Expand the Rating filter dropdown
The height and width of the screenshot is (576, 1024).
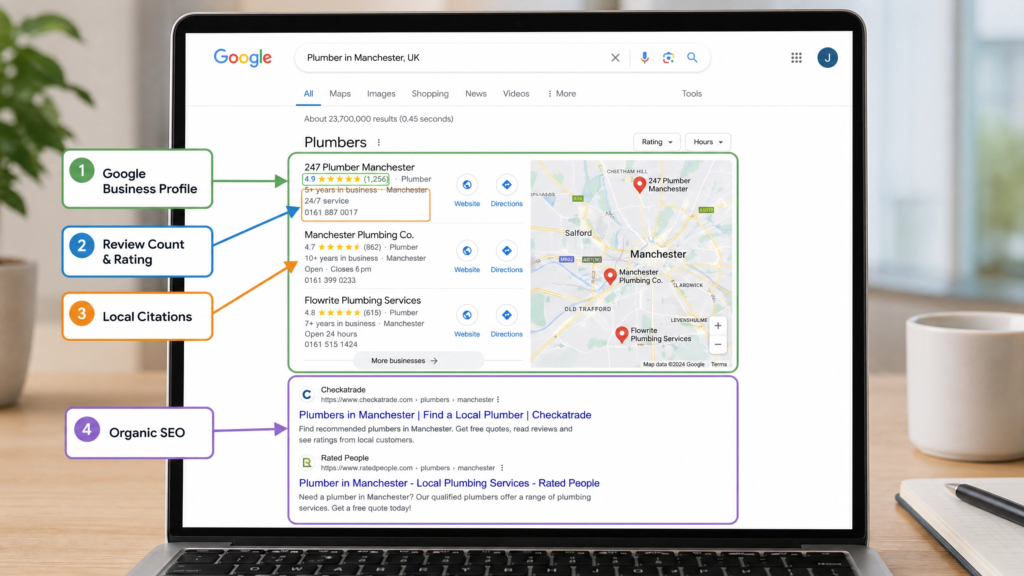tap(656, 142)
